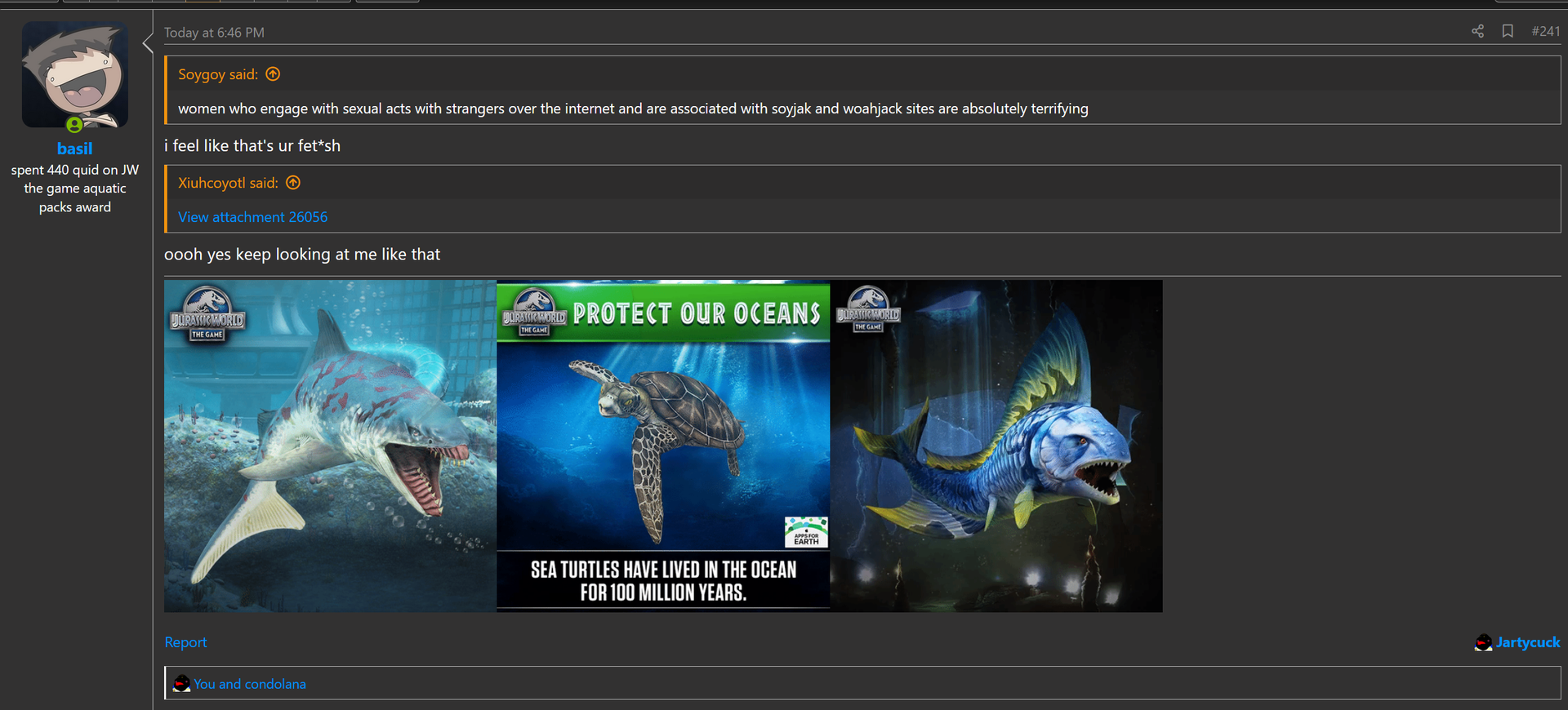The image size is (1568, 710).
Task: Click the reaction icon beside You and condolana
Action: pos(181,684)
